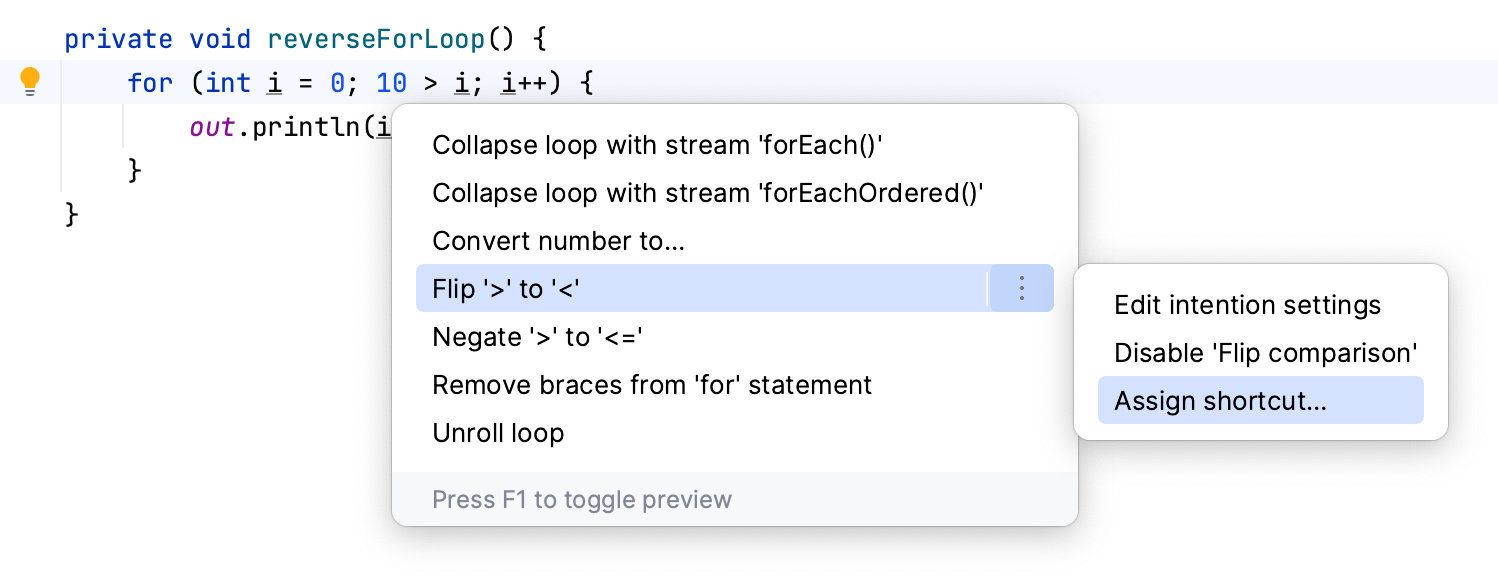Open the kebab menu beside 'Flip '>' to '<''
The image size is (1498, 588).
[1021, 288]
